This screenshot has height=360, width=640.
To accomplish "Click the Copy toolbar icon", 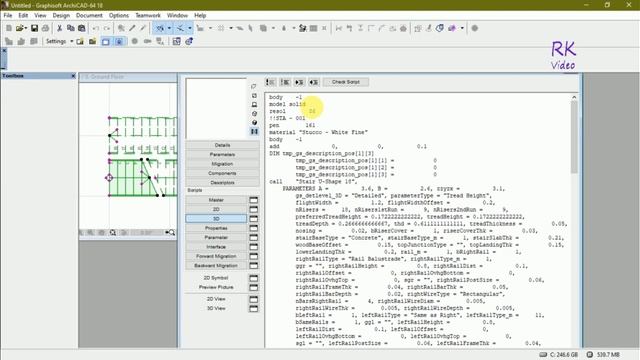I will click(x=71, y=28).
